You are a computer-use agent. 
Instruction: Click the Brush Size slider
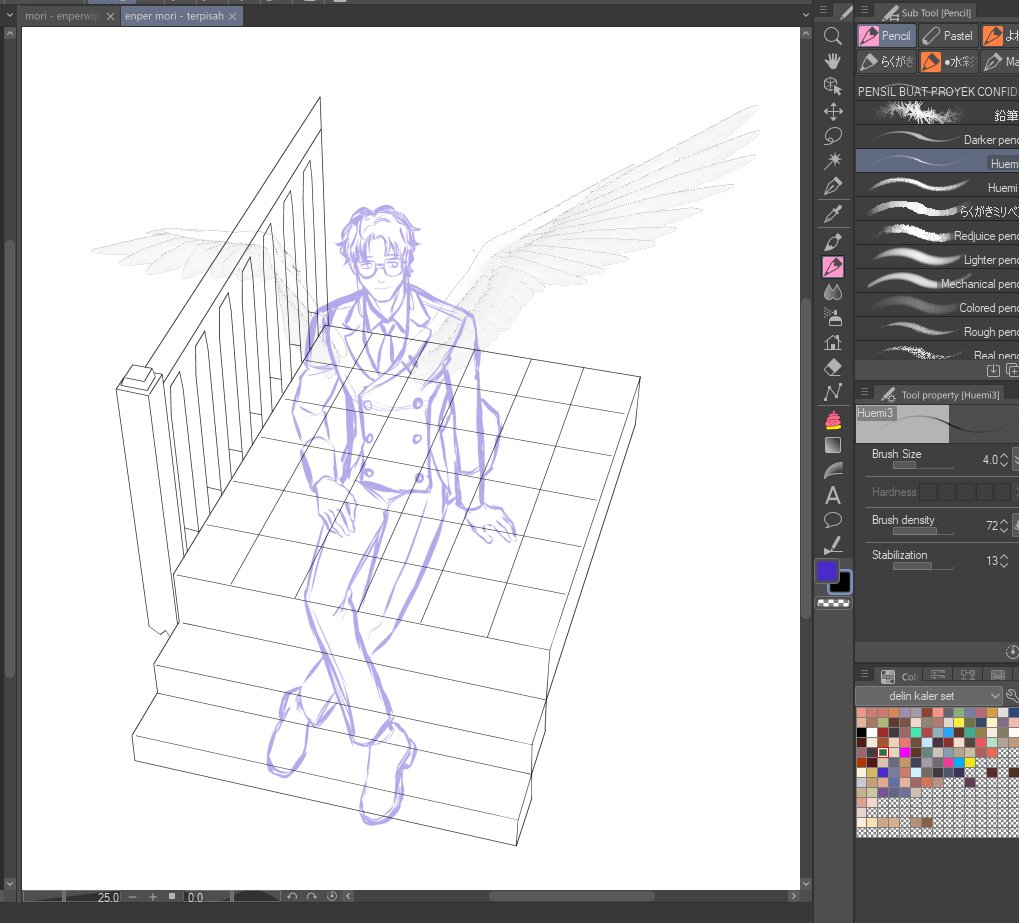pos(923,465)
